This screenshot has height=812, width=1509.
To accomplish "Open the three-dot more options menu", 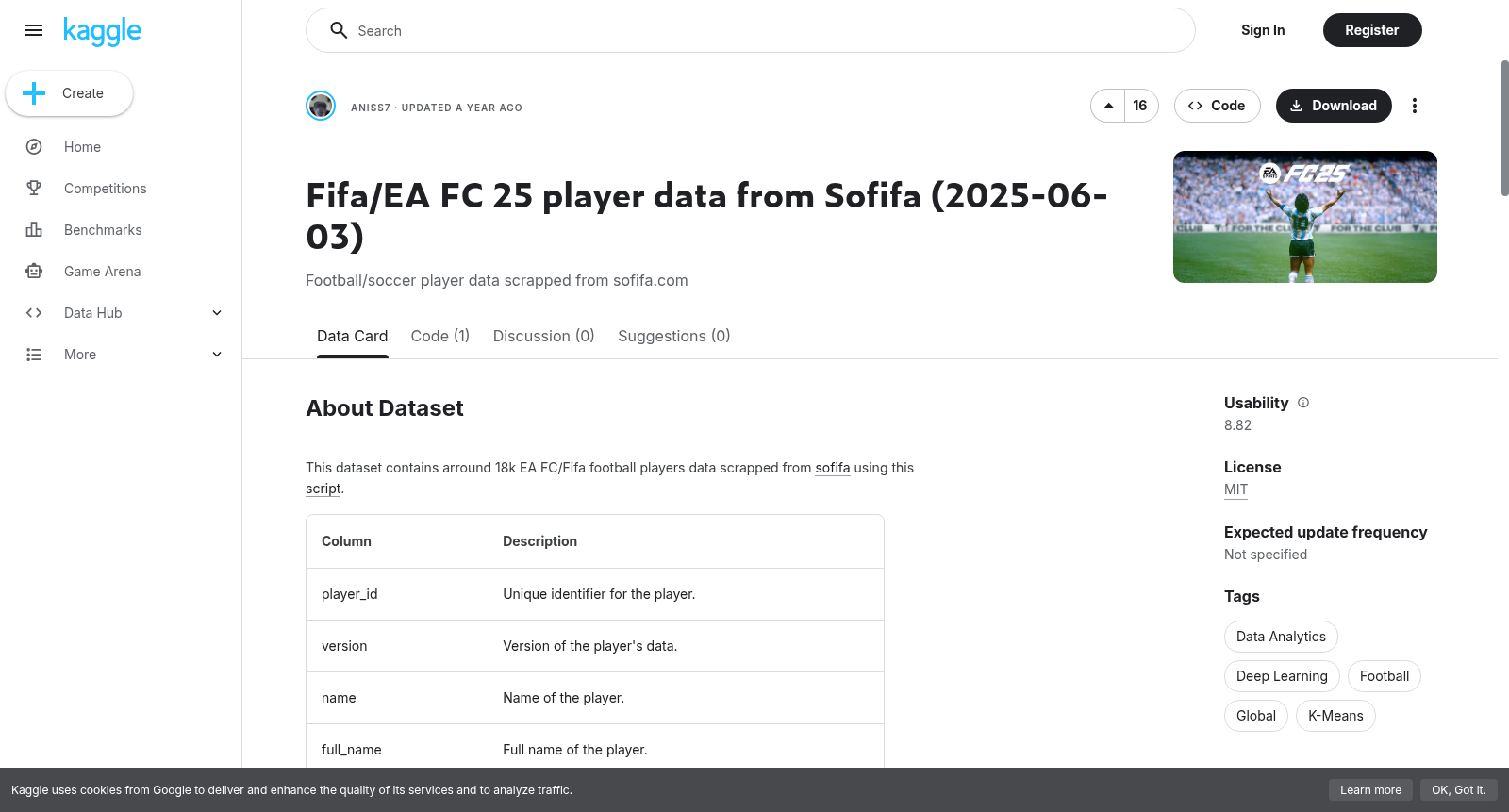I will click(x=1414, y=106).
